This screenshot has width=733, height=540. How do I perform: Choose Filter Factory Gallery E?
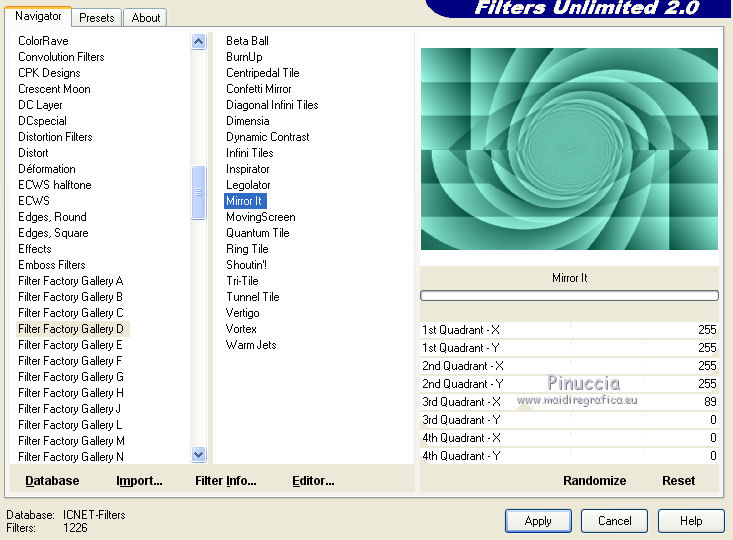coord(71,345)
